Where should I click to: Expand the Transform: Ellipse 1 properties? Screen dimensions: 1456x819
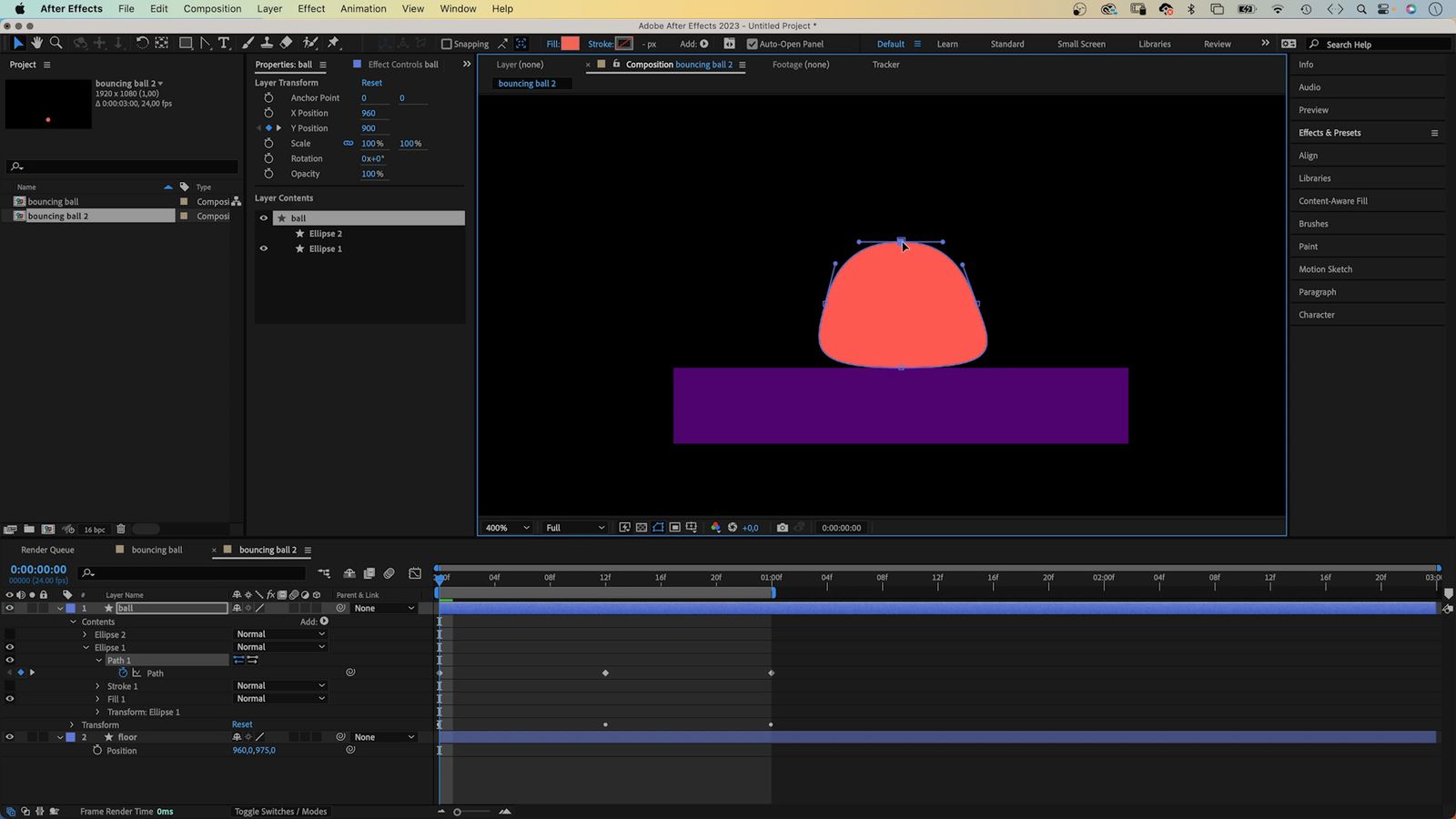[x=98, y=713]
